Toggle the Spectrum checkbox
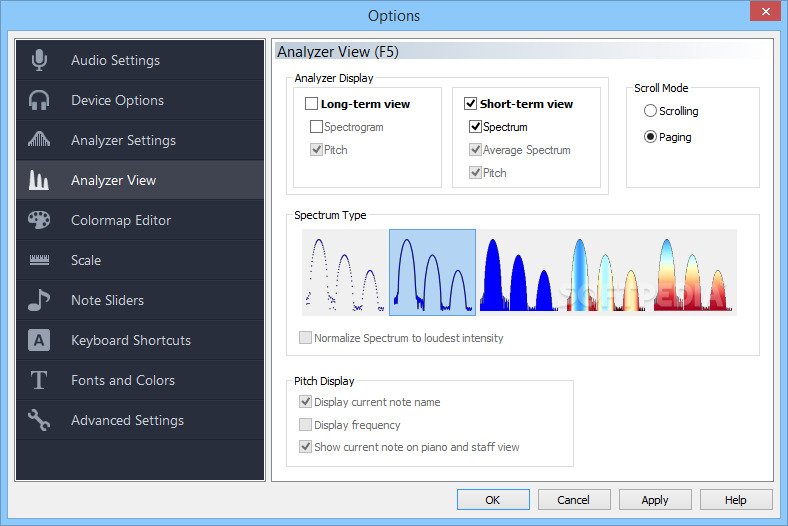 click(475, 127)
